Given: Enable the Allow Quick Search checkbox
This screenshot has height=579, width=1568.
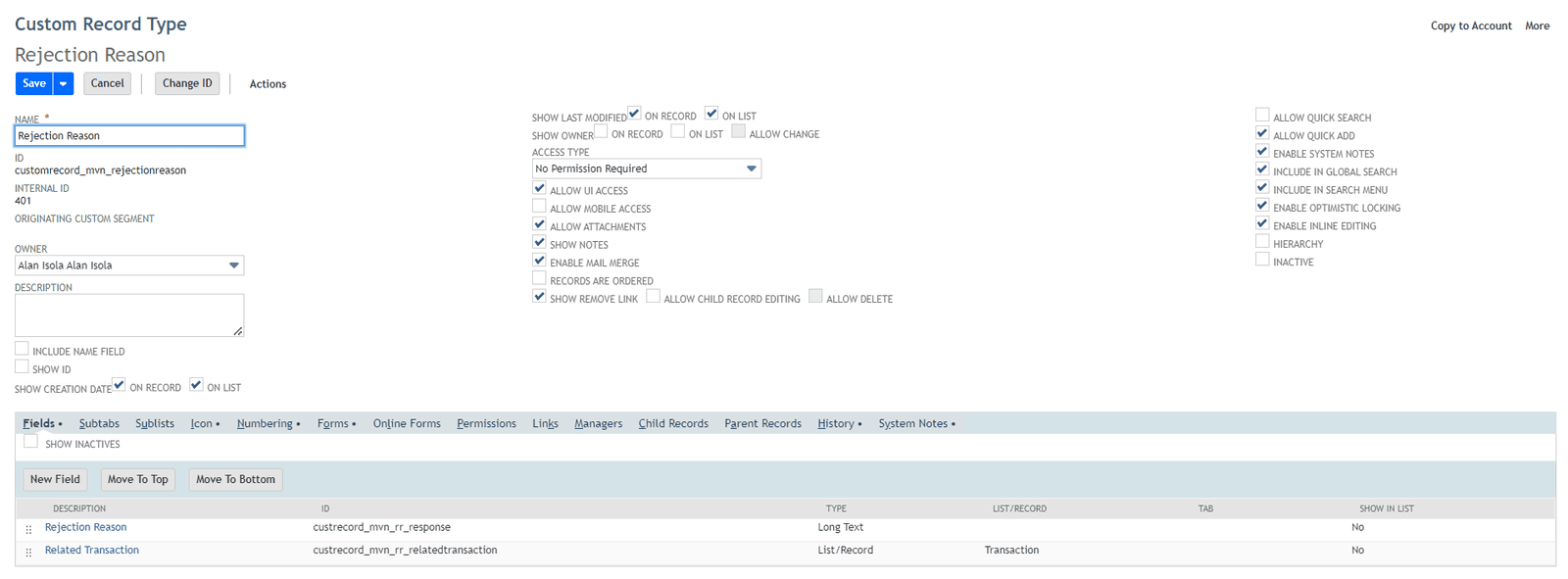Looking at the screenshot, I should 1262,116.
